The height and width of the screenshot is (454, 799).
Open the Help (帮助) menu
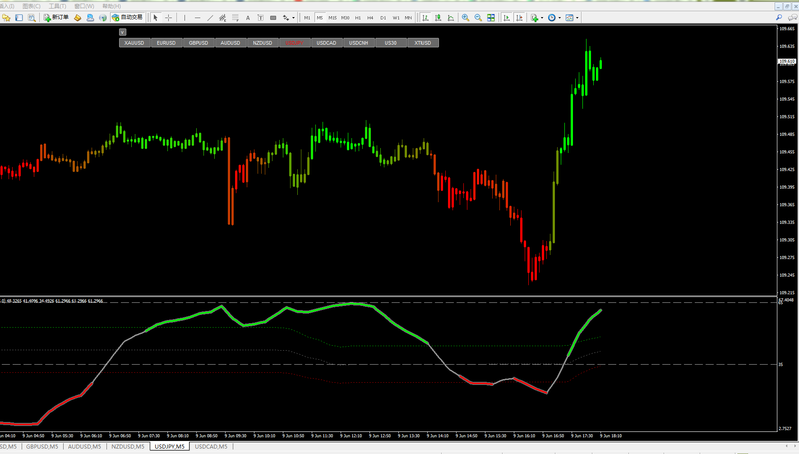coord(112,6)
